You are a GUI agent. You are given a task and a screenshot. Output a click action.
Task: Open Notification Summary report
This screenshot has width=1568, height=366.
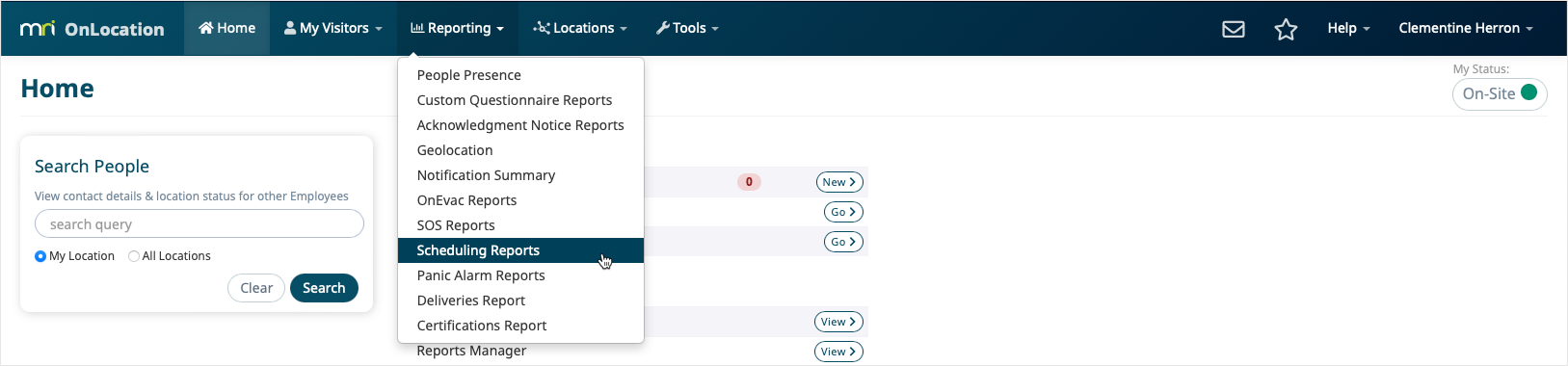(x=520, y=175)
